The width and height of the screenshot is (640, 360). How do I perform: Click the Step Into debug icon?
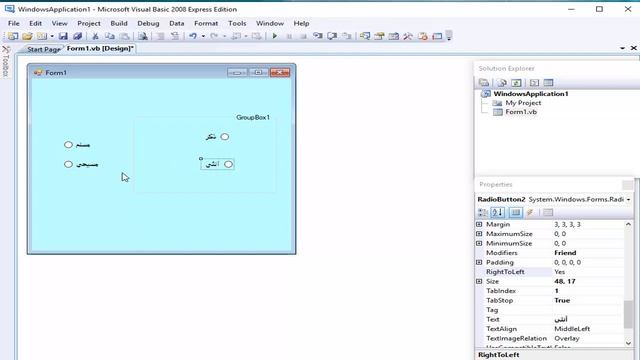click(x=318, y=36)
